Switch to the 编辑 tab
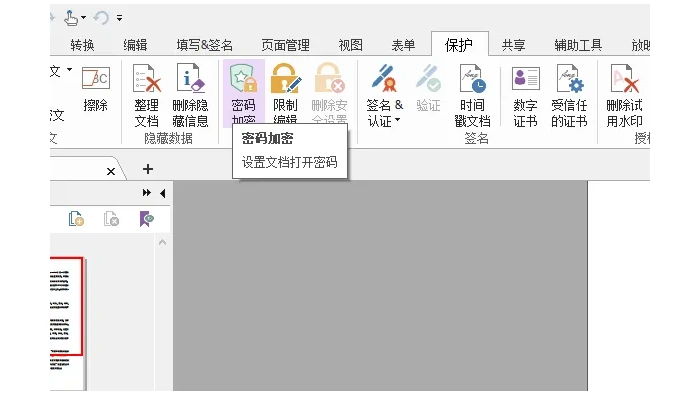The image size is (700, 395). click(x=135, y=45)
